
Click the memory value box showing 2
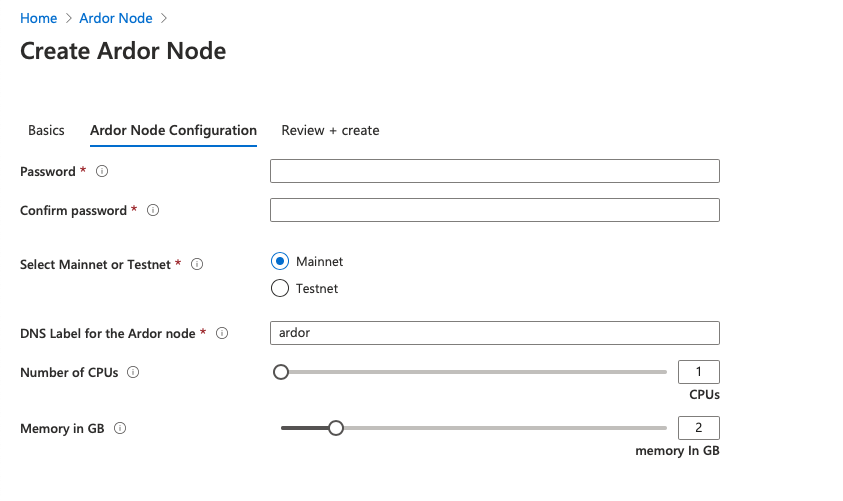pyautogui.click(x=699, y=428)
